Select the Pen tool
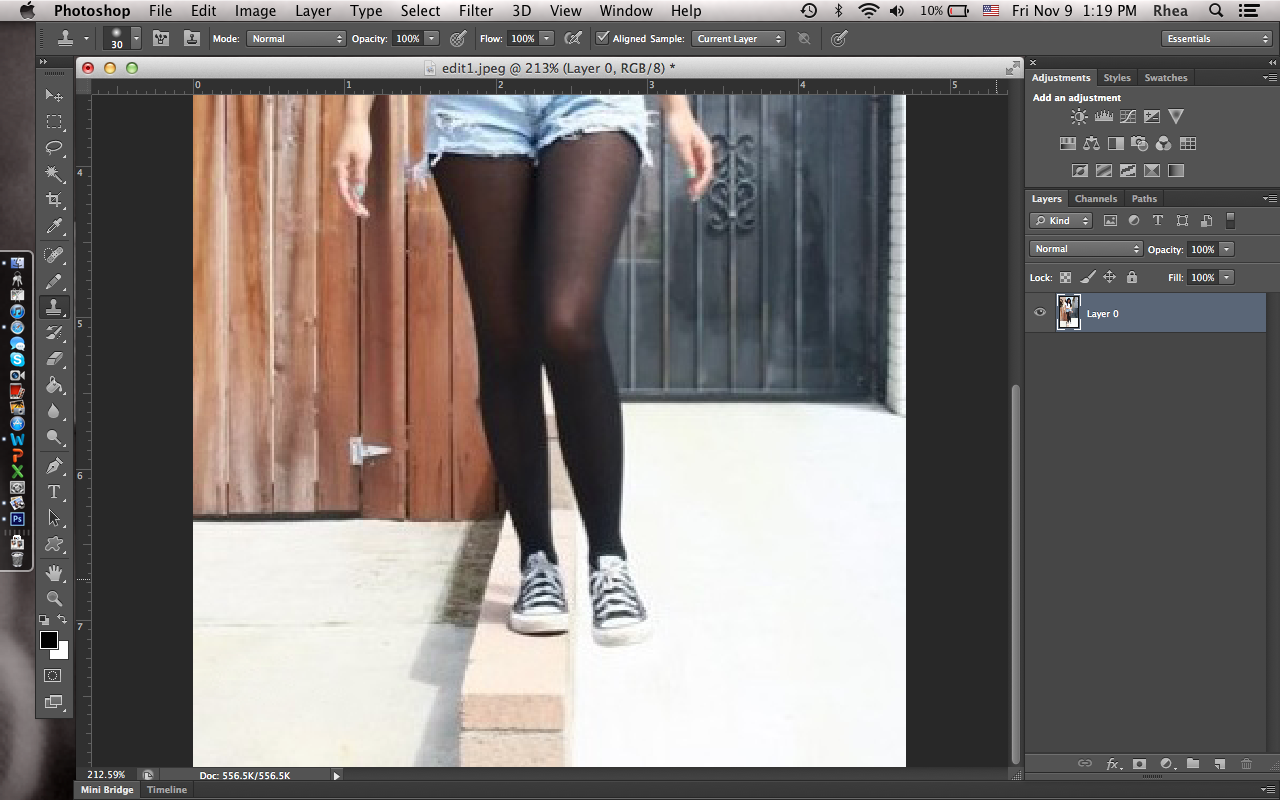Screen dimensions: 1280x800 (54, 466)
